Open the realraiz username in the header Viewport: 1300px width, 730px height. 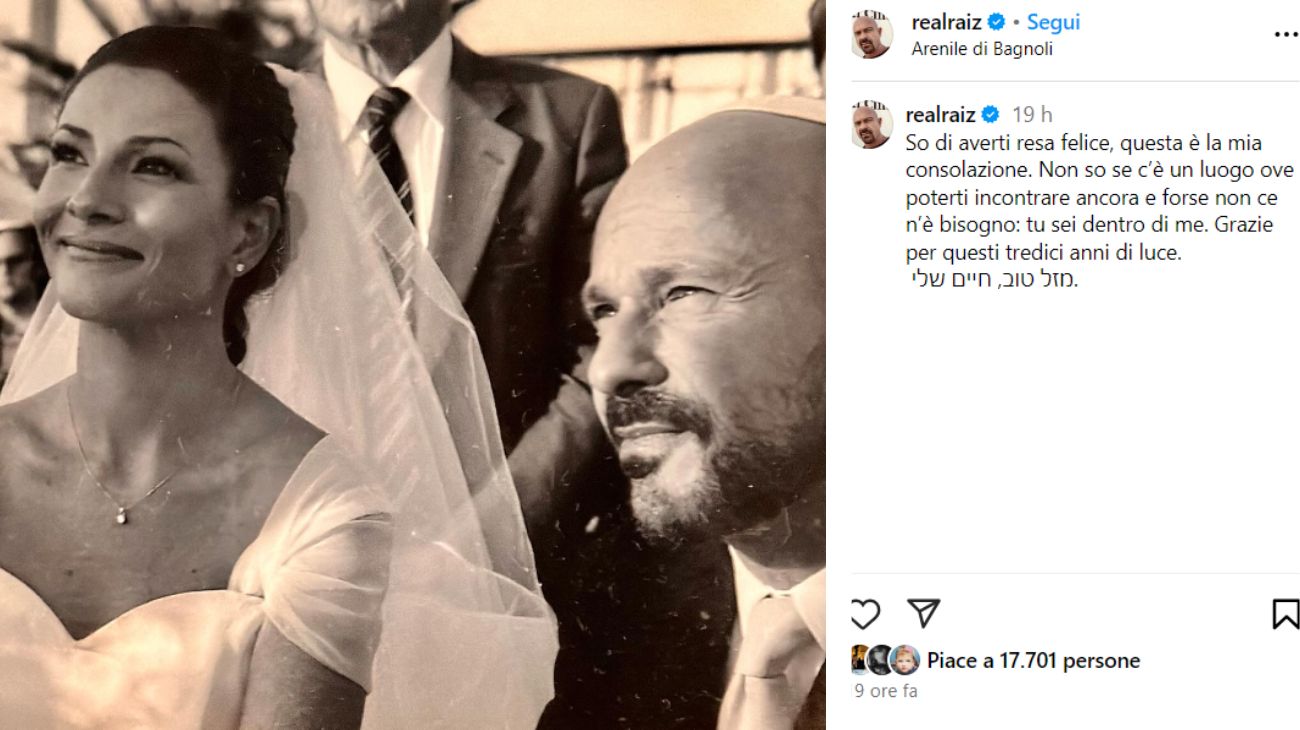tap(946, 20)
